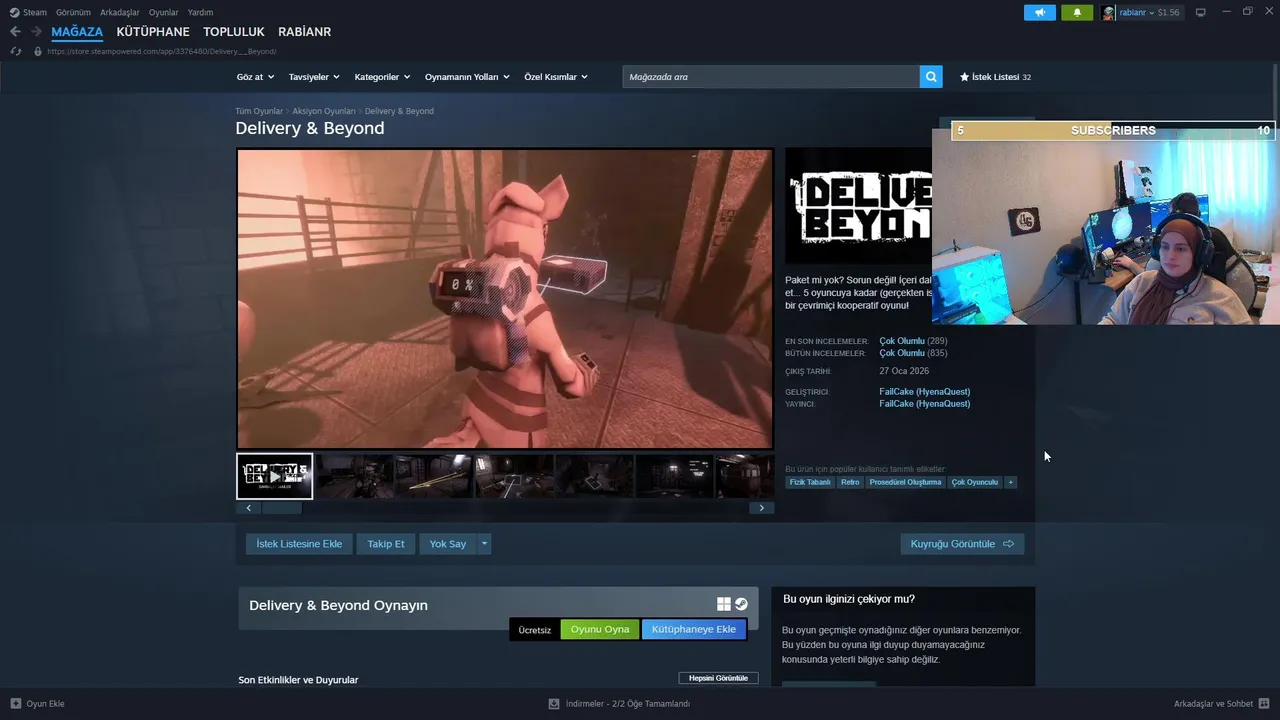This screenshot has height=720, width=1280.
Task: Click the Windows platform icon
Action: (724, 604)
